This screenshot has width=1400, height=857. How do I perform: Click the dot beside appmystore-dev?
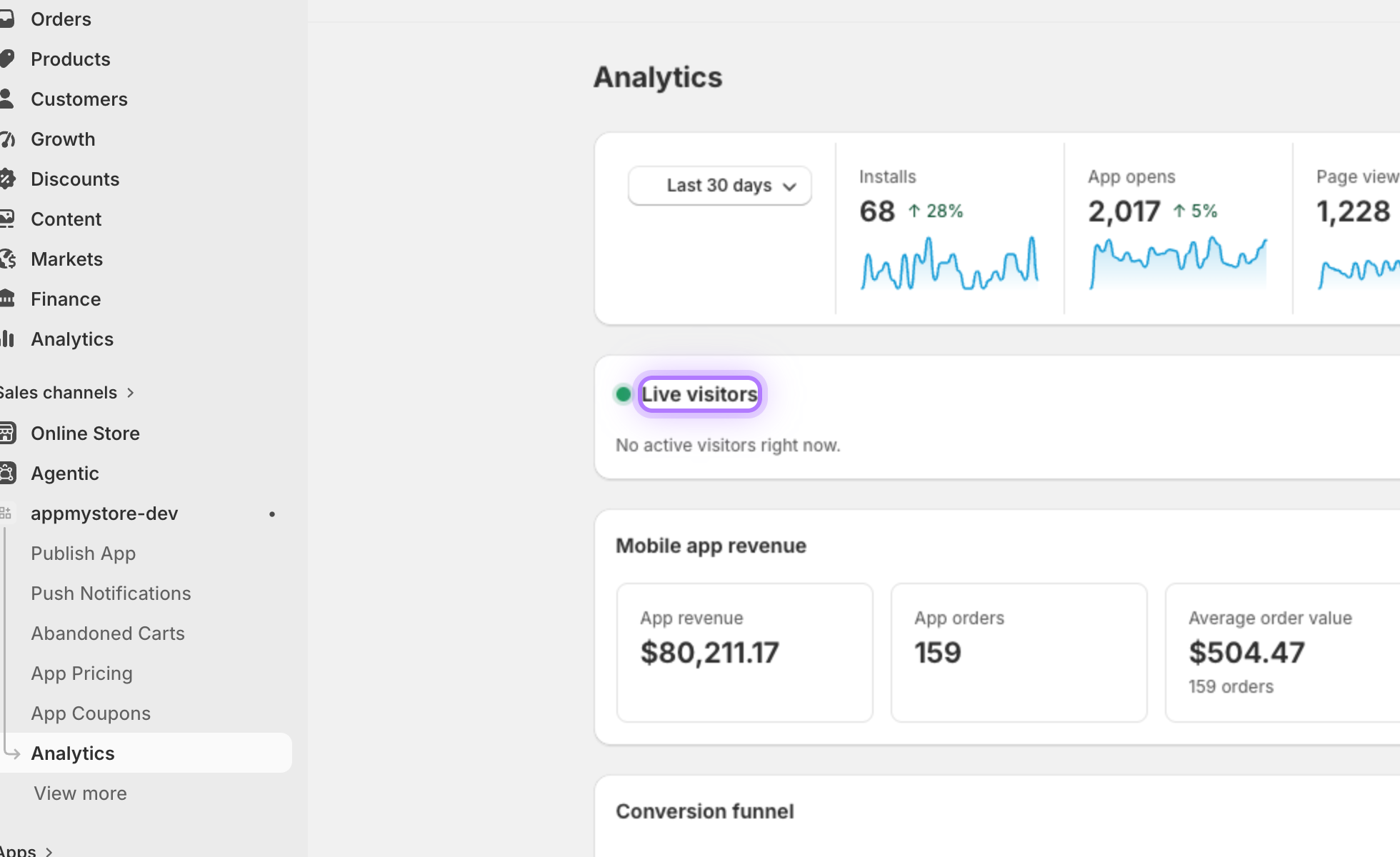coord(272,514)
